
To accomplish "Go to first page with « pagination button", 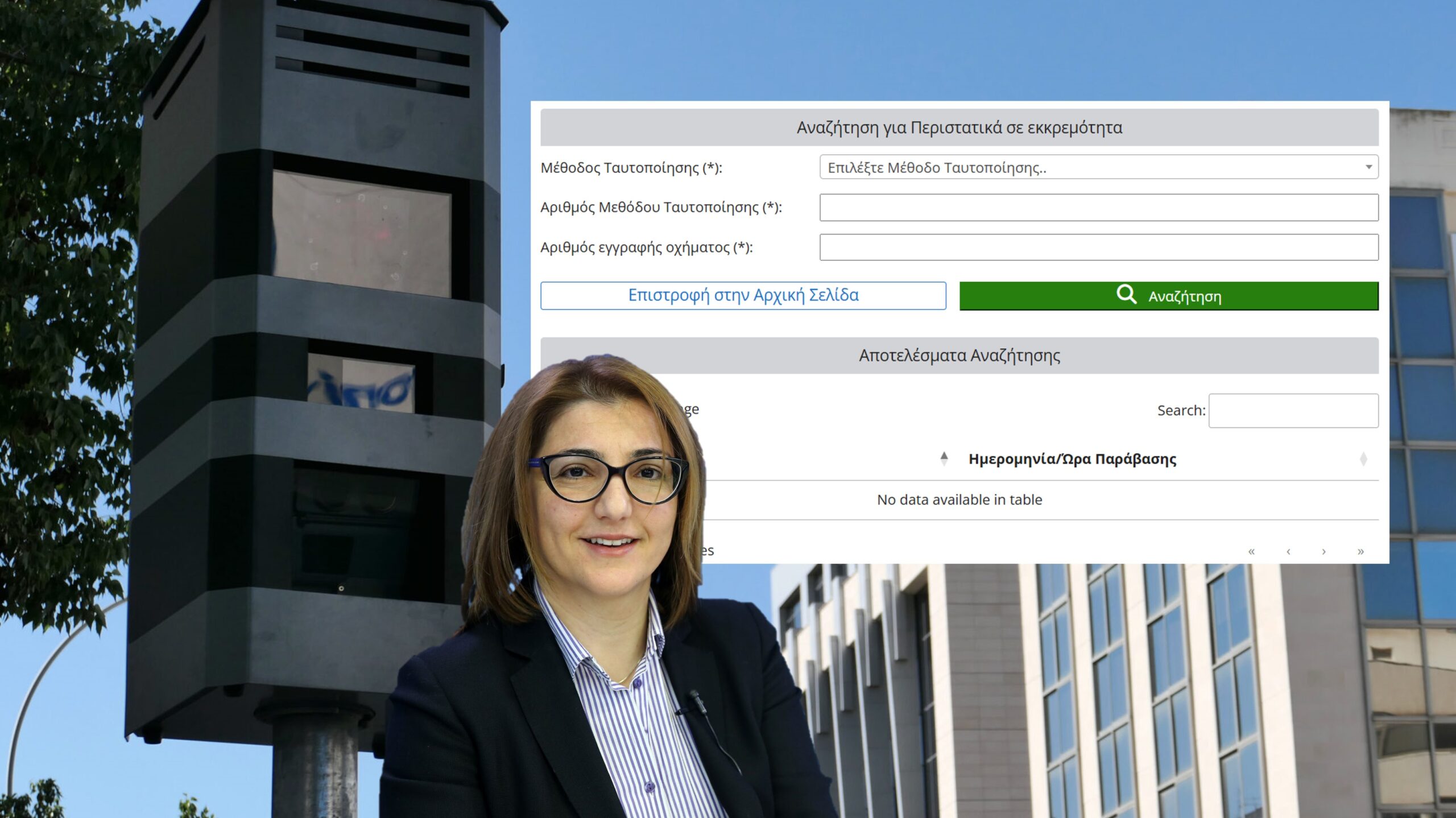I will [x=1251, y=551].
